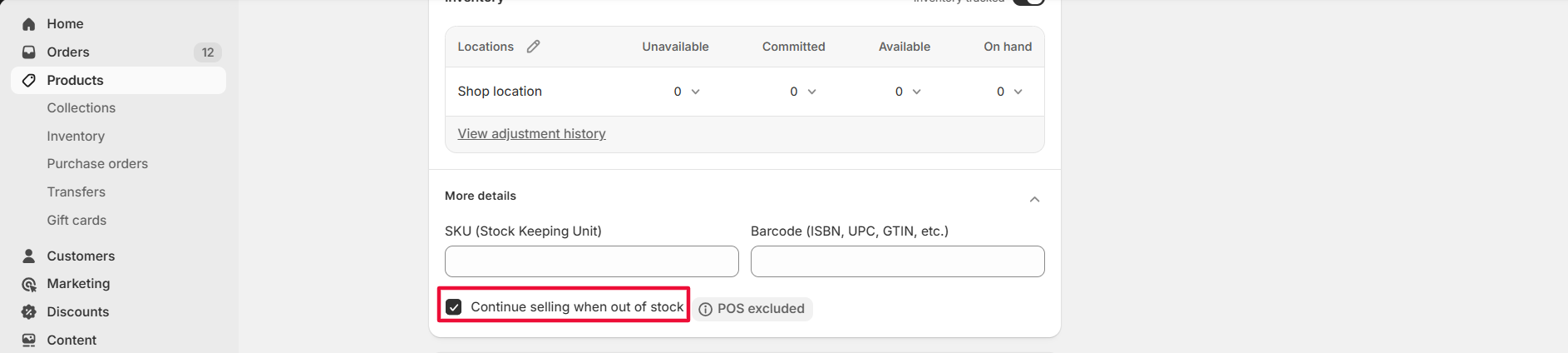Viewport: 1568px width, 353px height.
Task: Click the POS excluded info icon
Action: 706,309
